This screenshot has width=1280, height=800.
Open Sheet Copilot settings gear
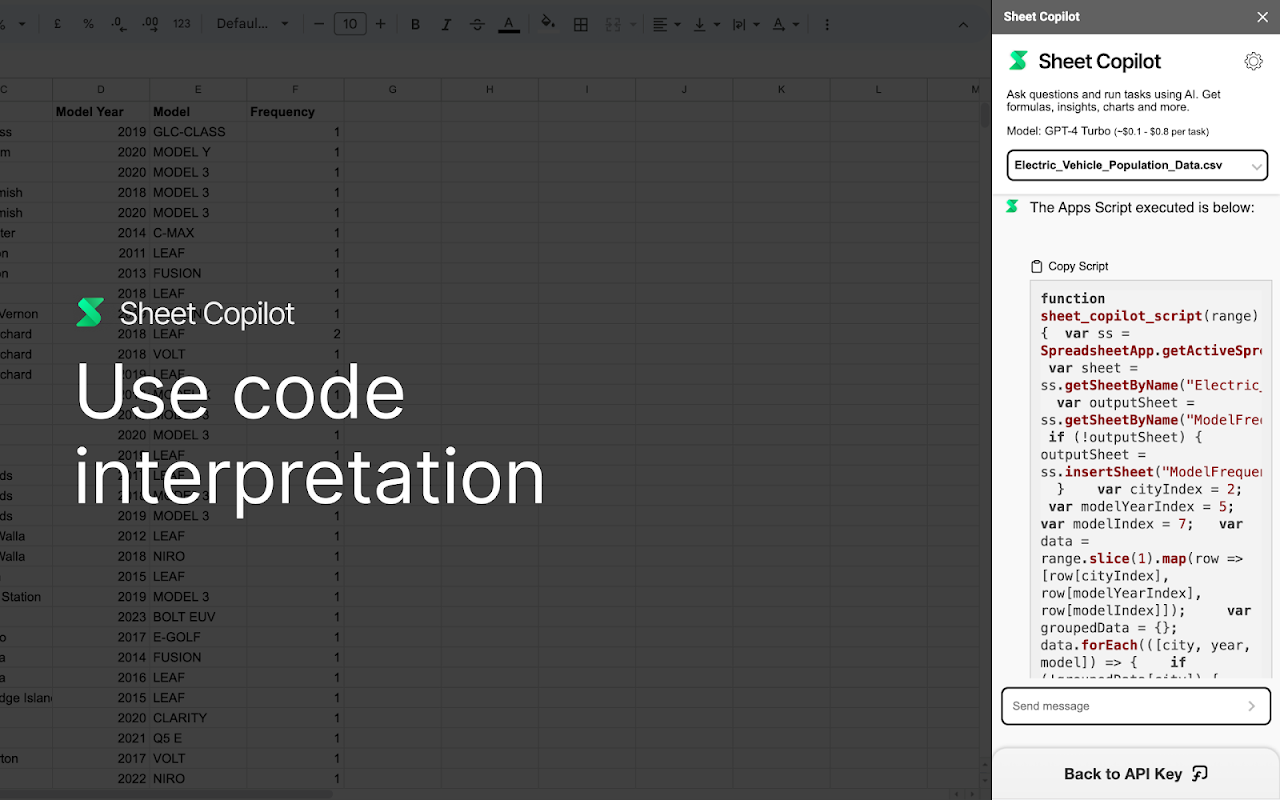(x=1253, y=61)
